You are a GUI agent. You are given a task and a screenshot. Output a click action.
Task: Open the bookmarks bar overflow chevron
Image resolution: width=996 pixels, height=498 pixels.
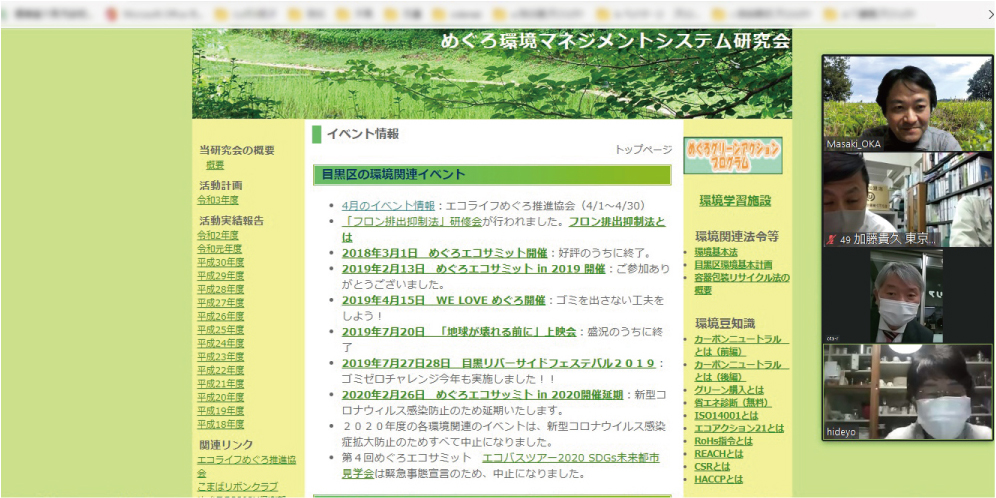click(x=990, y=13)
